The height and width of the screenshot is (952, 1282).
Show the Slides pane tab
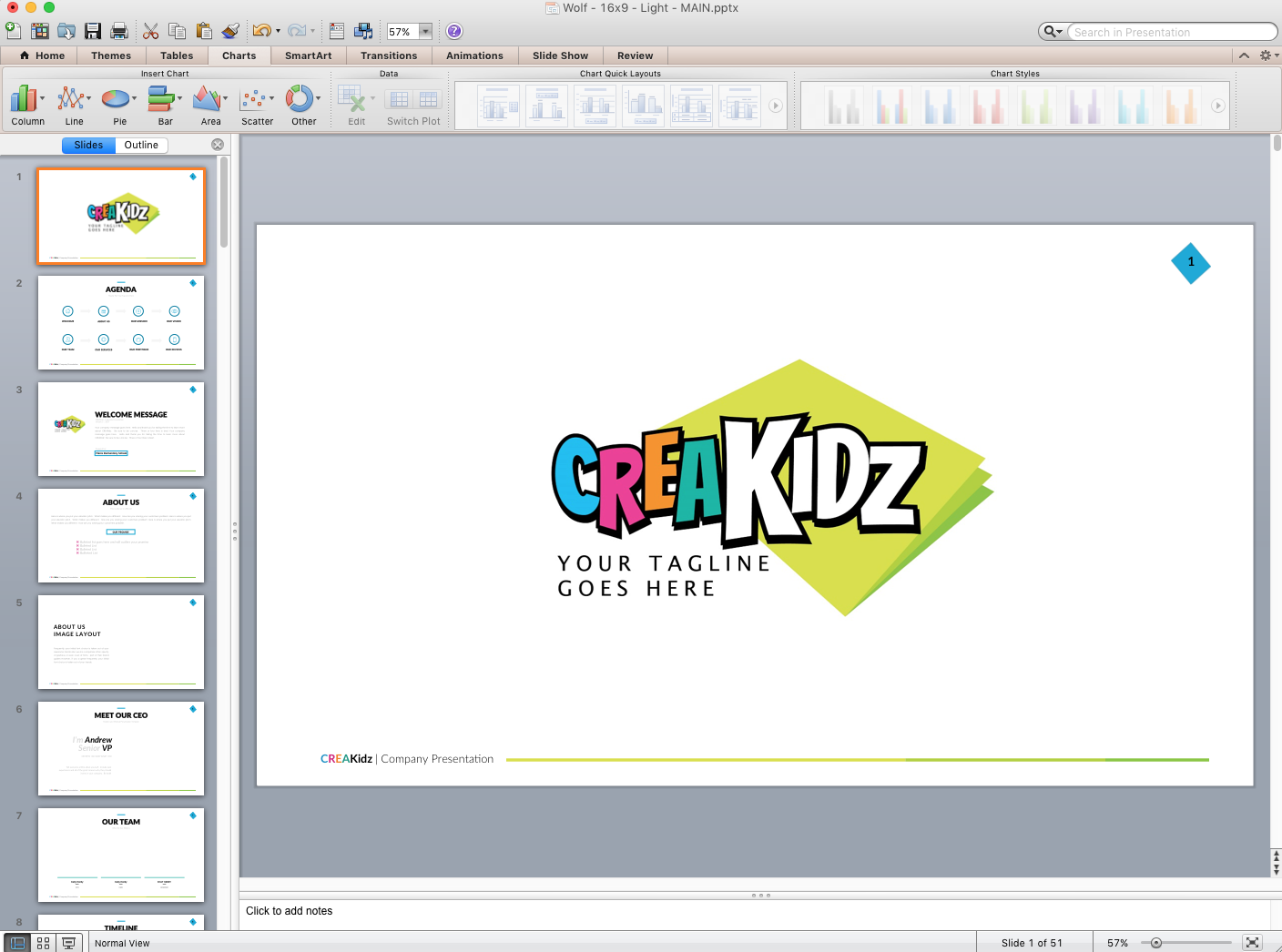(88, 145)
